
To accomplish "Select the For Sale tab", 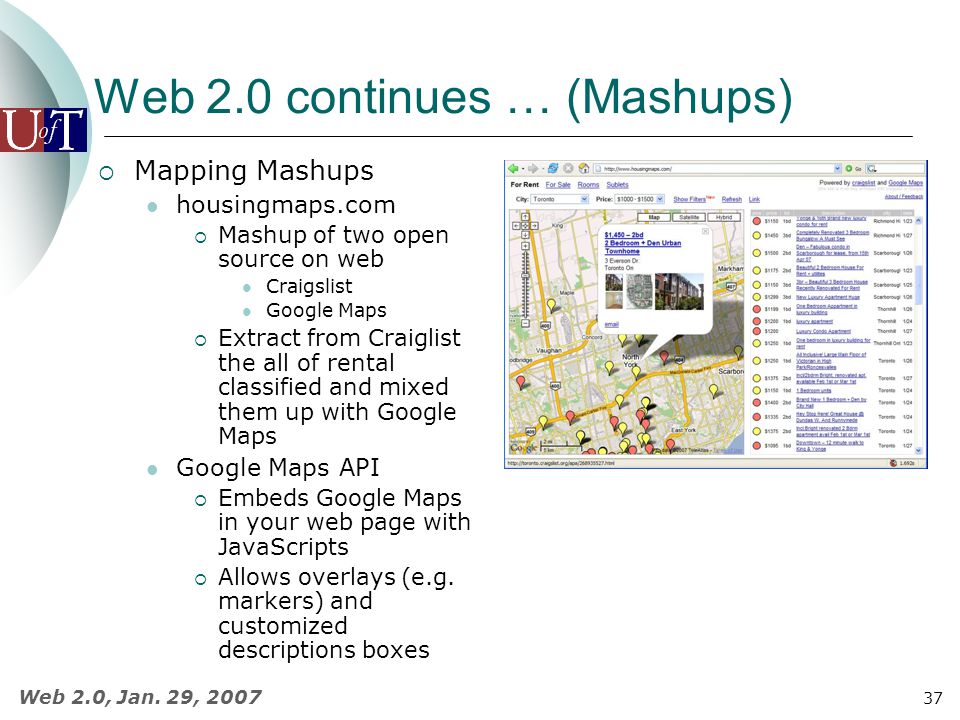I will tap(558, 184).
